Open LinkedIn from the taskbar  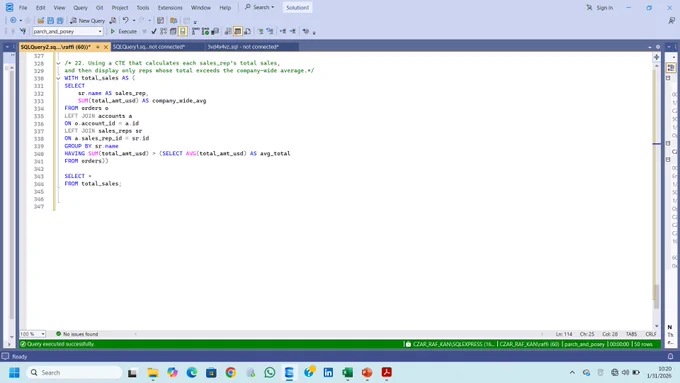point(328,373)
